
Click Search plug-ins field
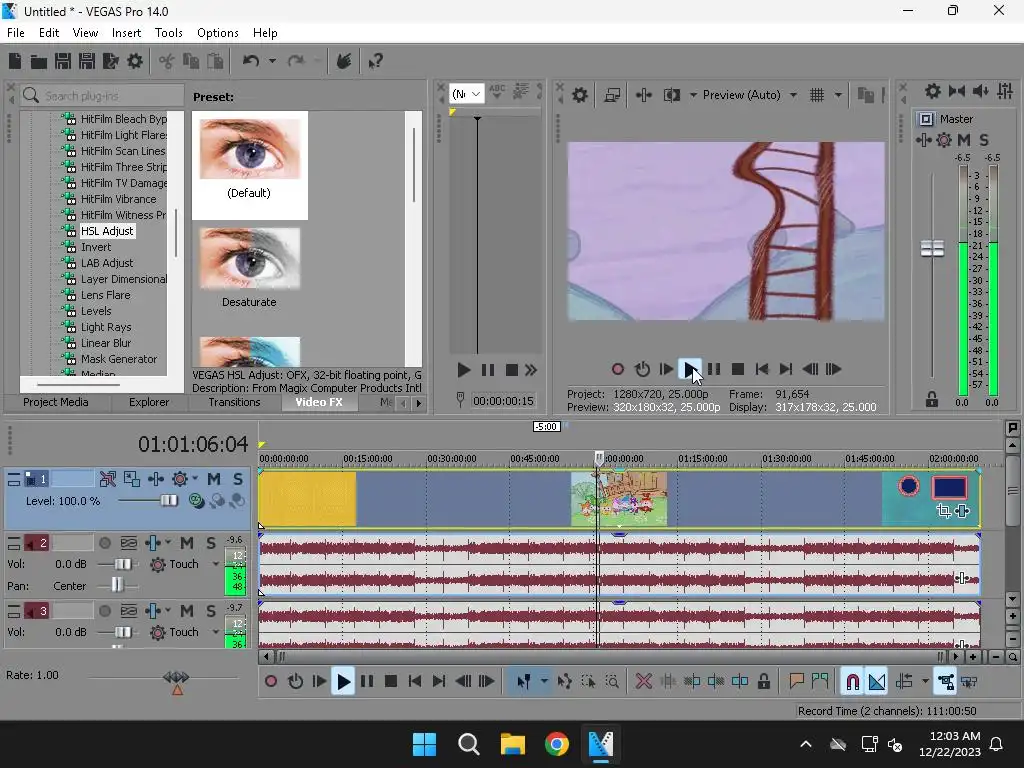102,96
